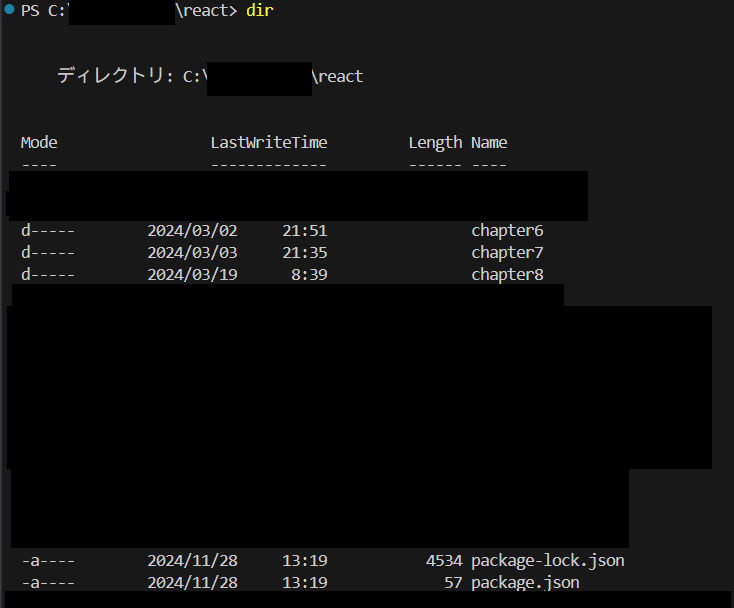Image resolution: width=734 pixels, height=608 pixels.
Task: Click the 'PS C:' prompt text
Action: pos(42,10)
